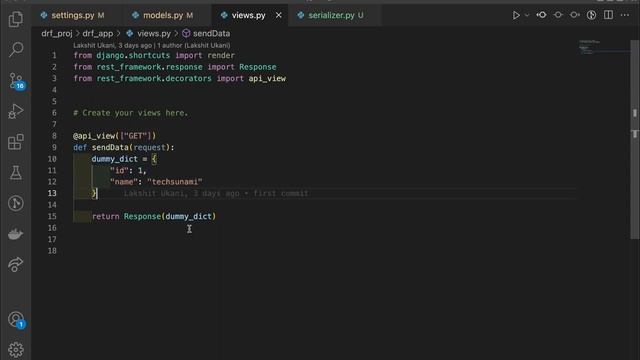Click drf_app in the breadcrumb

coord(98,33)
